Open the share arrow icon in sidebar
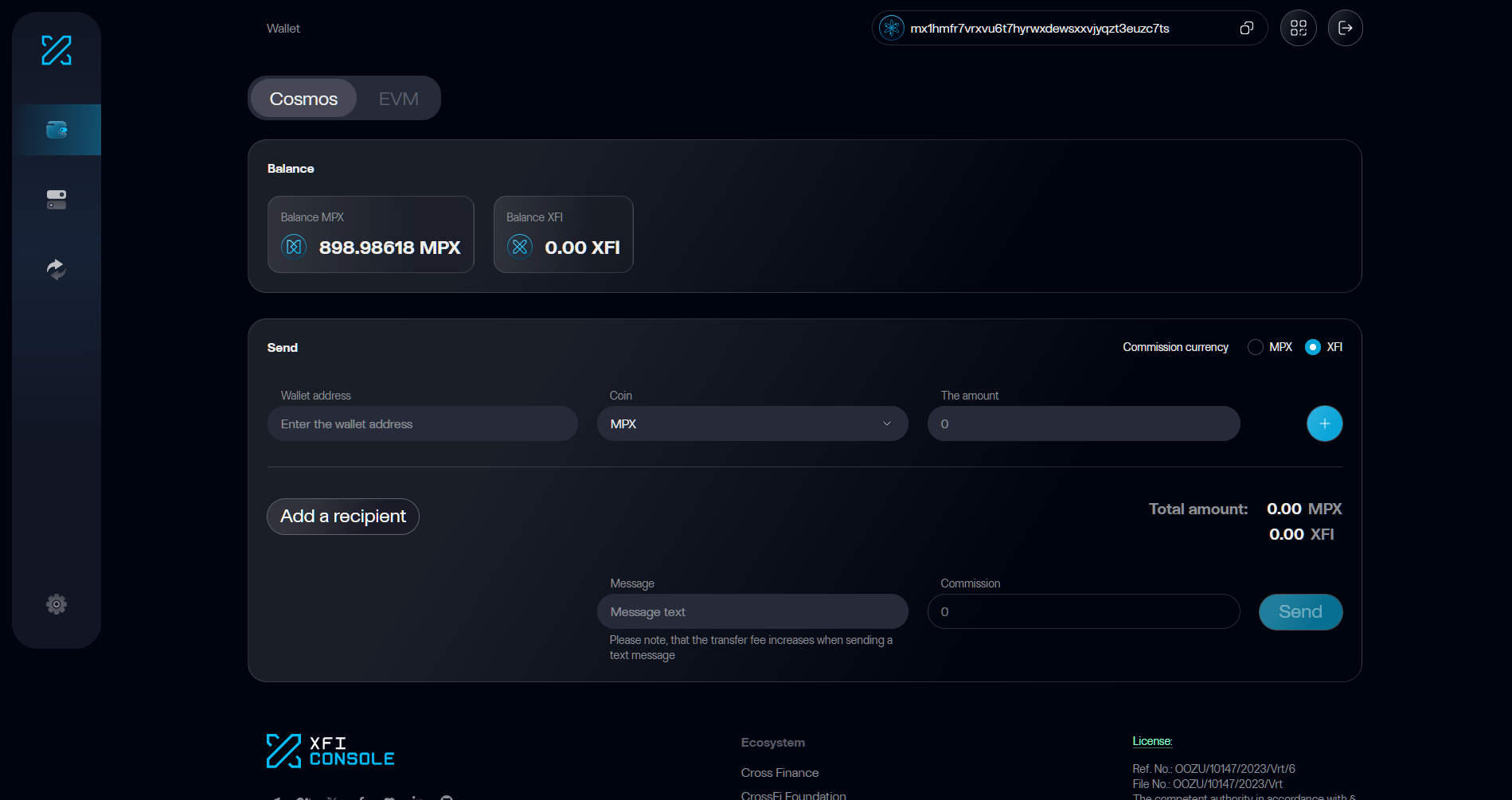1512x800 pixels. click(57, 269)
